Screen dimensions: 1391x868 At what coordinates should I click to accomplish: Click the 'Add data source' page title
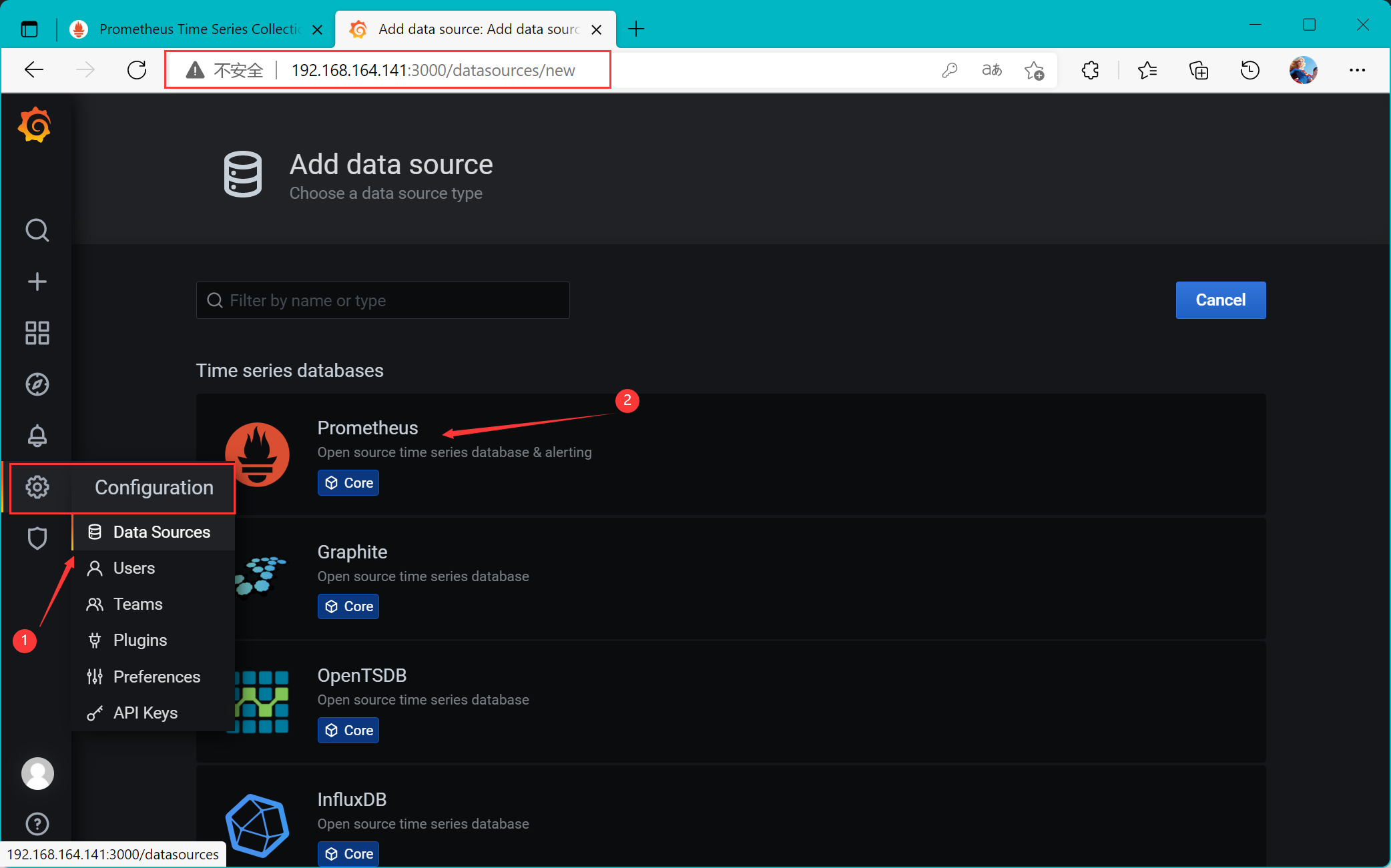391,164
